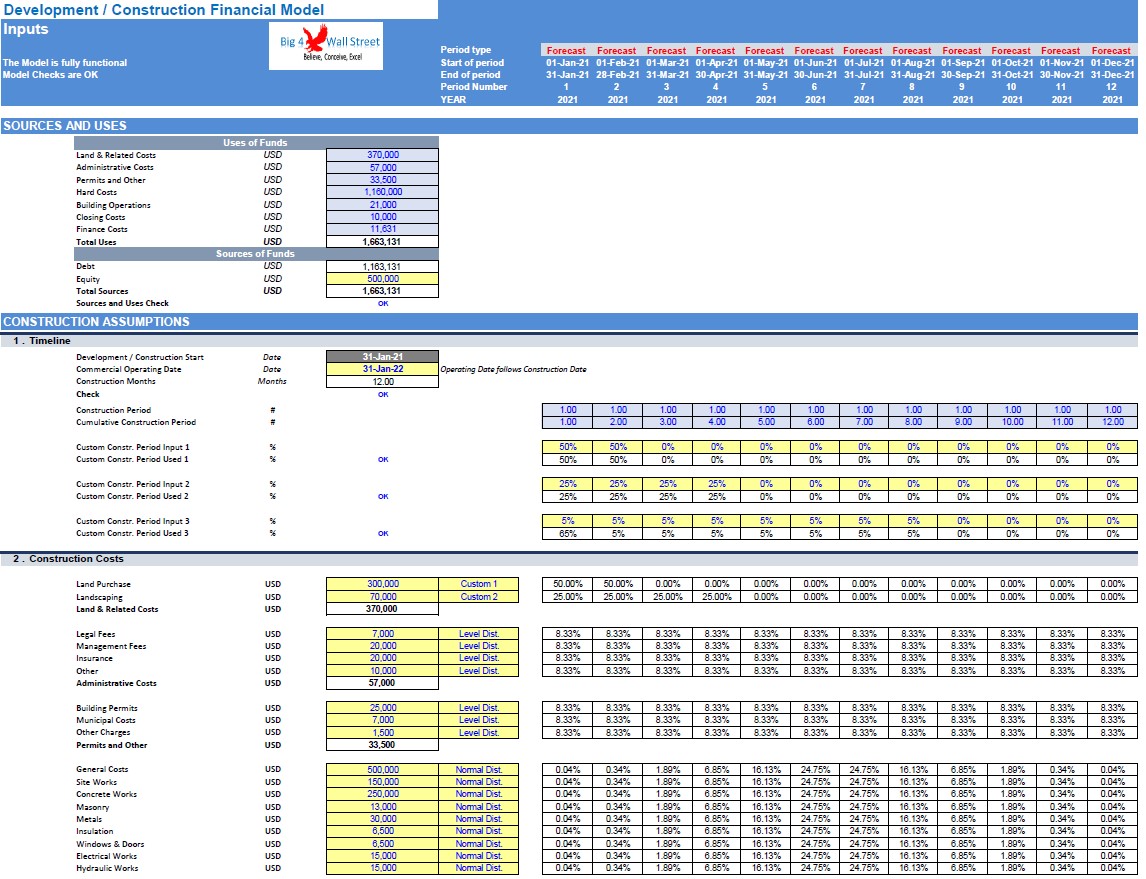Open Building Permits Level Dist. selector
This screenshot has height=879, width=1146.
tap(479, 707)
